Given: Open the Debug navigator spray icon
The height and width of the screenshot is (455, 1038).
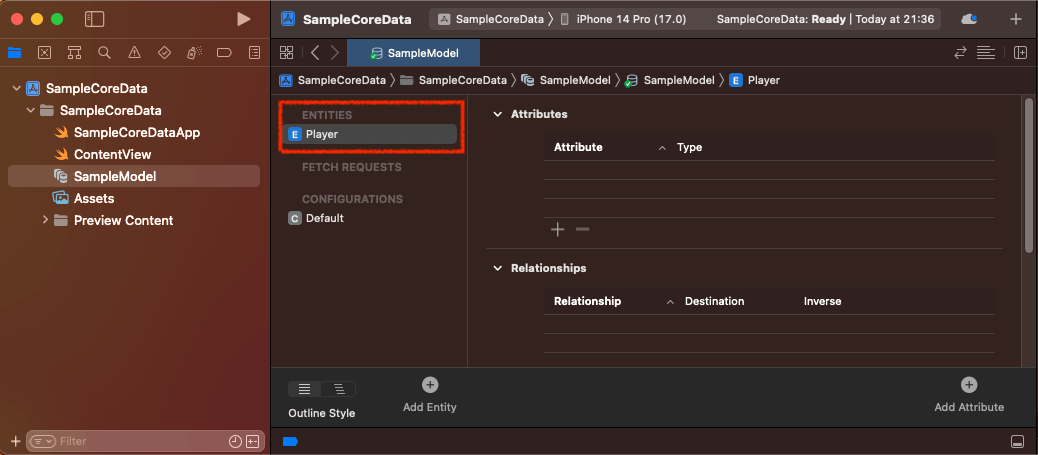Looking at the screenshot, I should [x=195, y=53].
